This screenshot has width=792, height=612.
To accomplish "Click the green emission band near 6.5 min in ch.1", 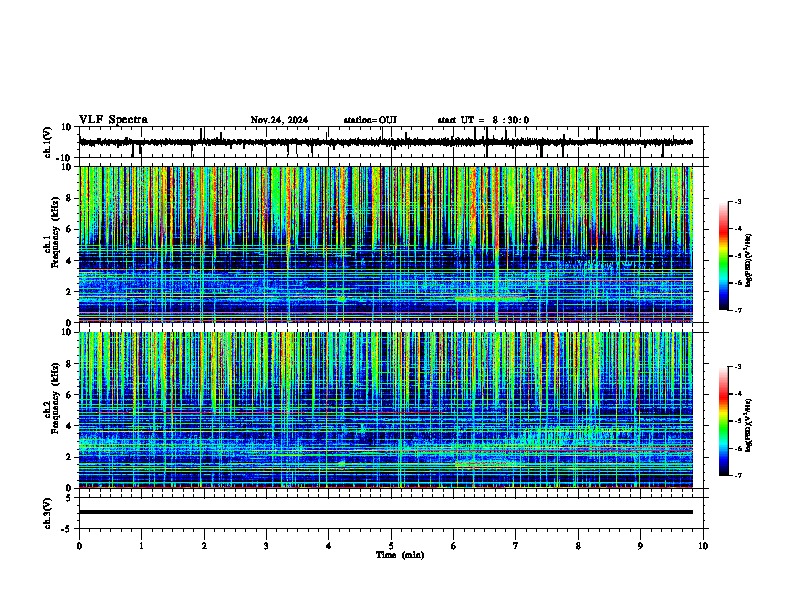I will coord(490,299).
